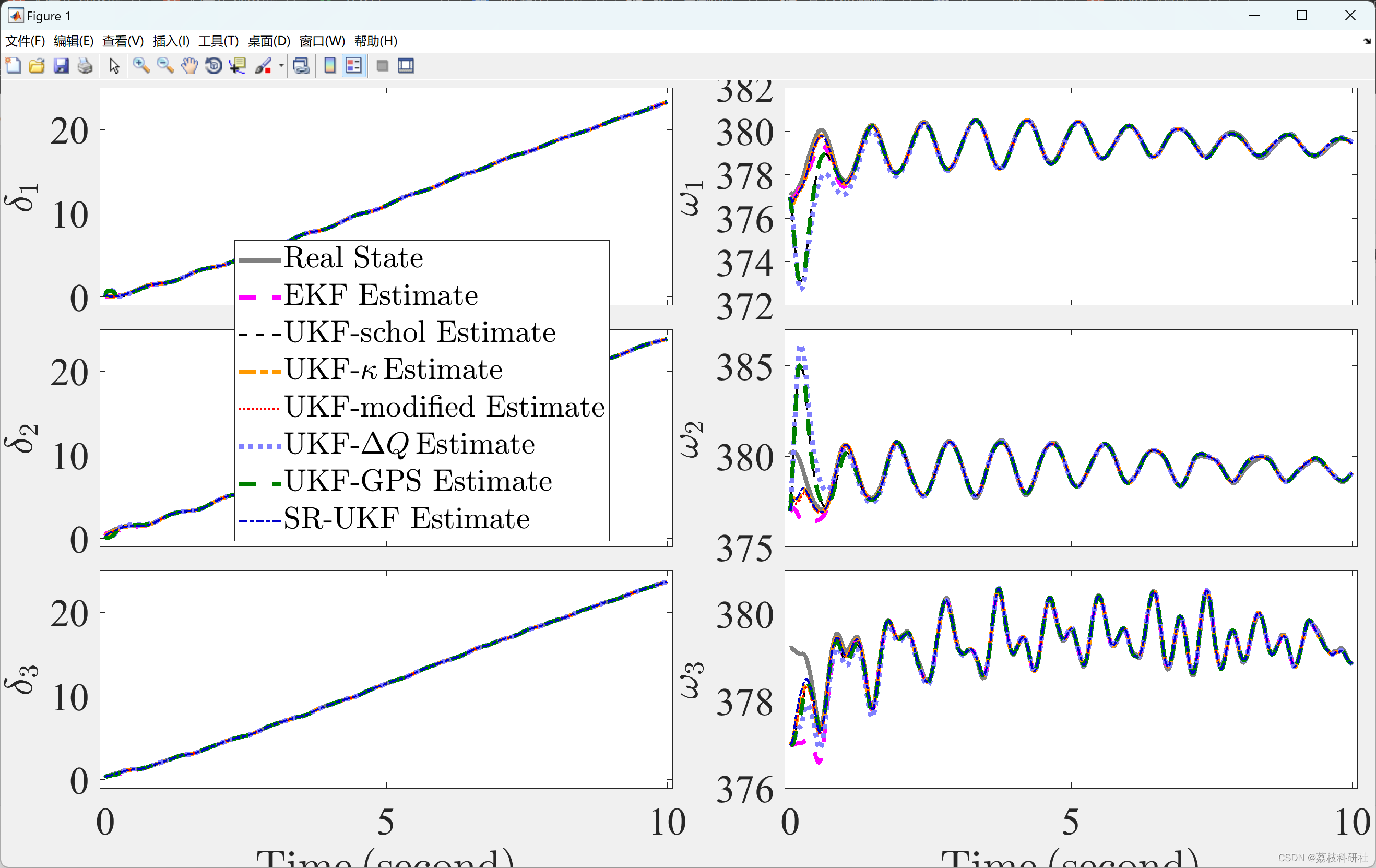1376x868 pixels.
Task: Toggle the legend with the Insert Legend icon
Action: coord(354,66)
